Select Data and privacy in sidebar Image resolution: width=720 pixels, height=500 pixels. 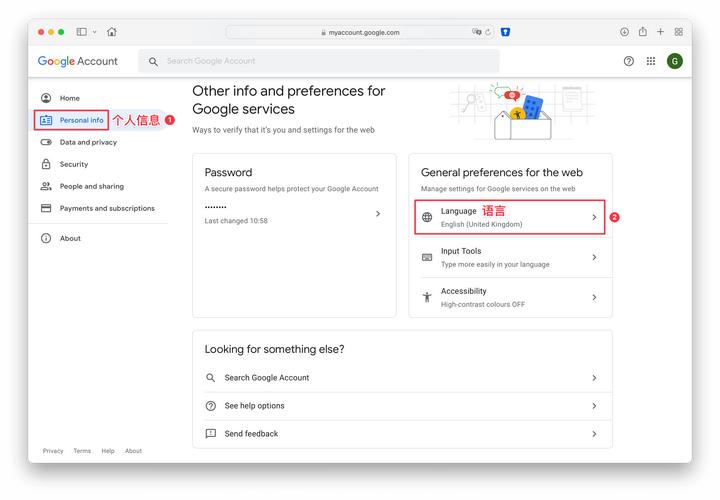pyautogui.click(x=88, y=142)
